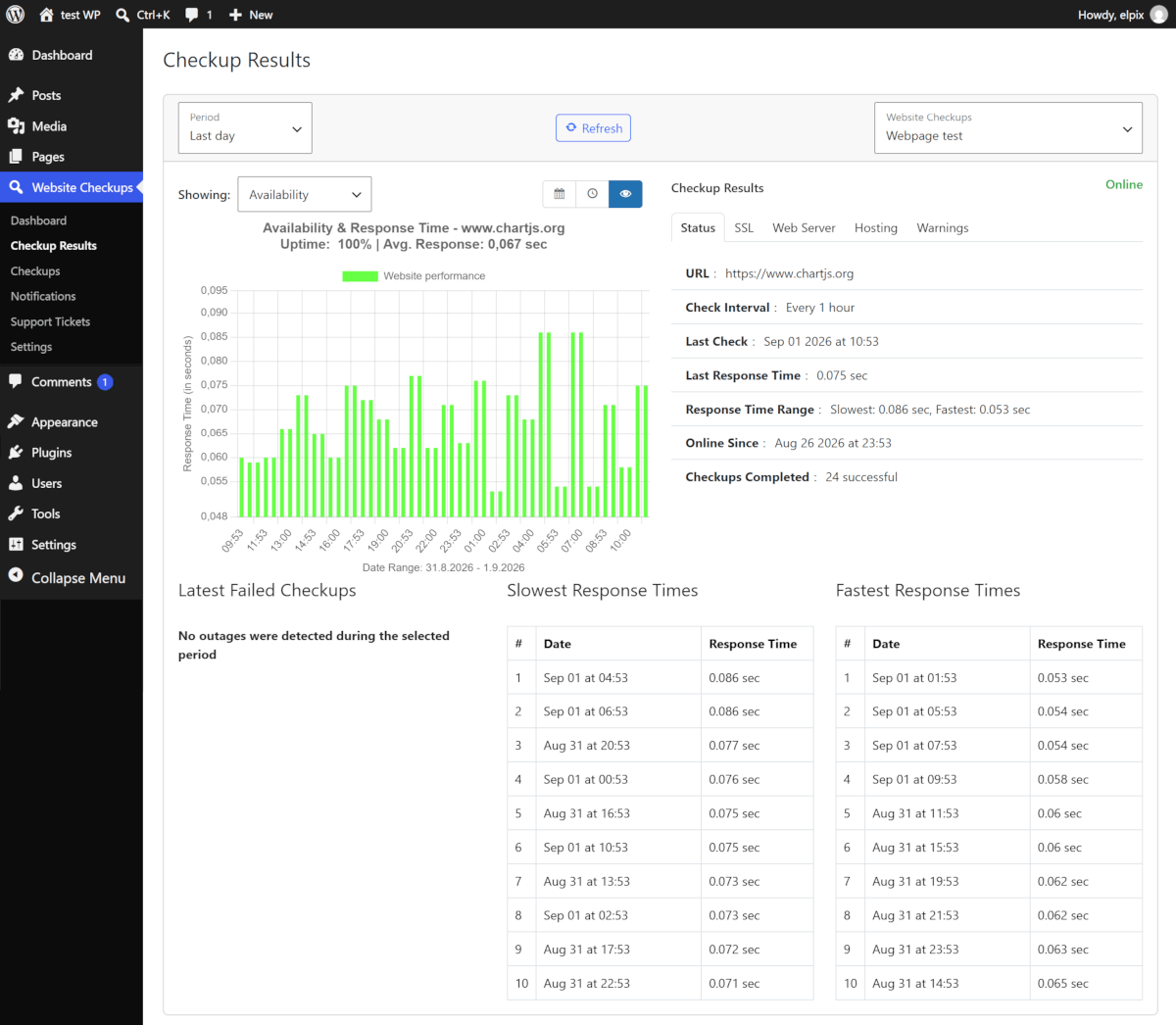Switch to the Status tab
The width and height of the screenshot is (1176, 1025).
[x=698, y=227]
